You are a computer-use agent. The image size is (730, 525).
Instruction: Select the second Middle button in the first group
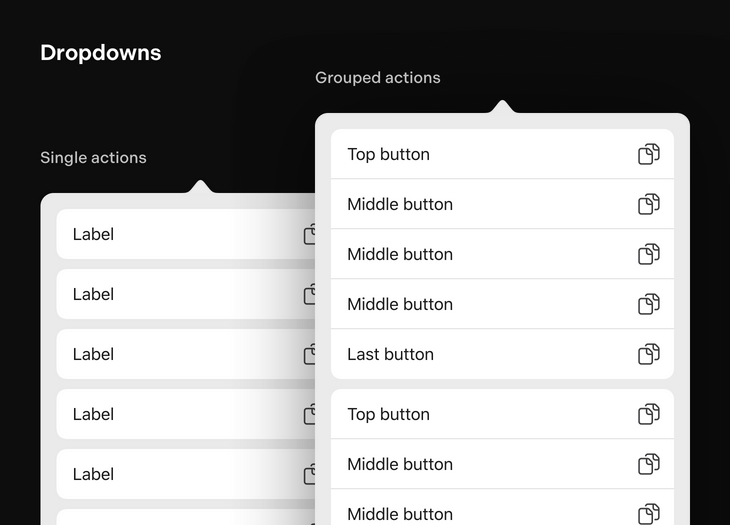(400, 254)
